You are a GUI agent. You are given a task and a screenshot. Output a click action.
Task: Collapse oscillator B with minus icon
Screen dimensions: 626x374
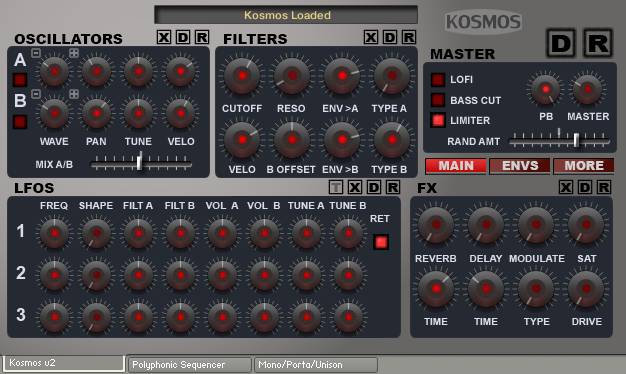coord(36,94)
